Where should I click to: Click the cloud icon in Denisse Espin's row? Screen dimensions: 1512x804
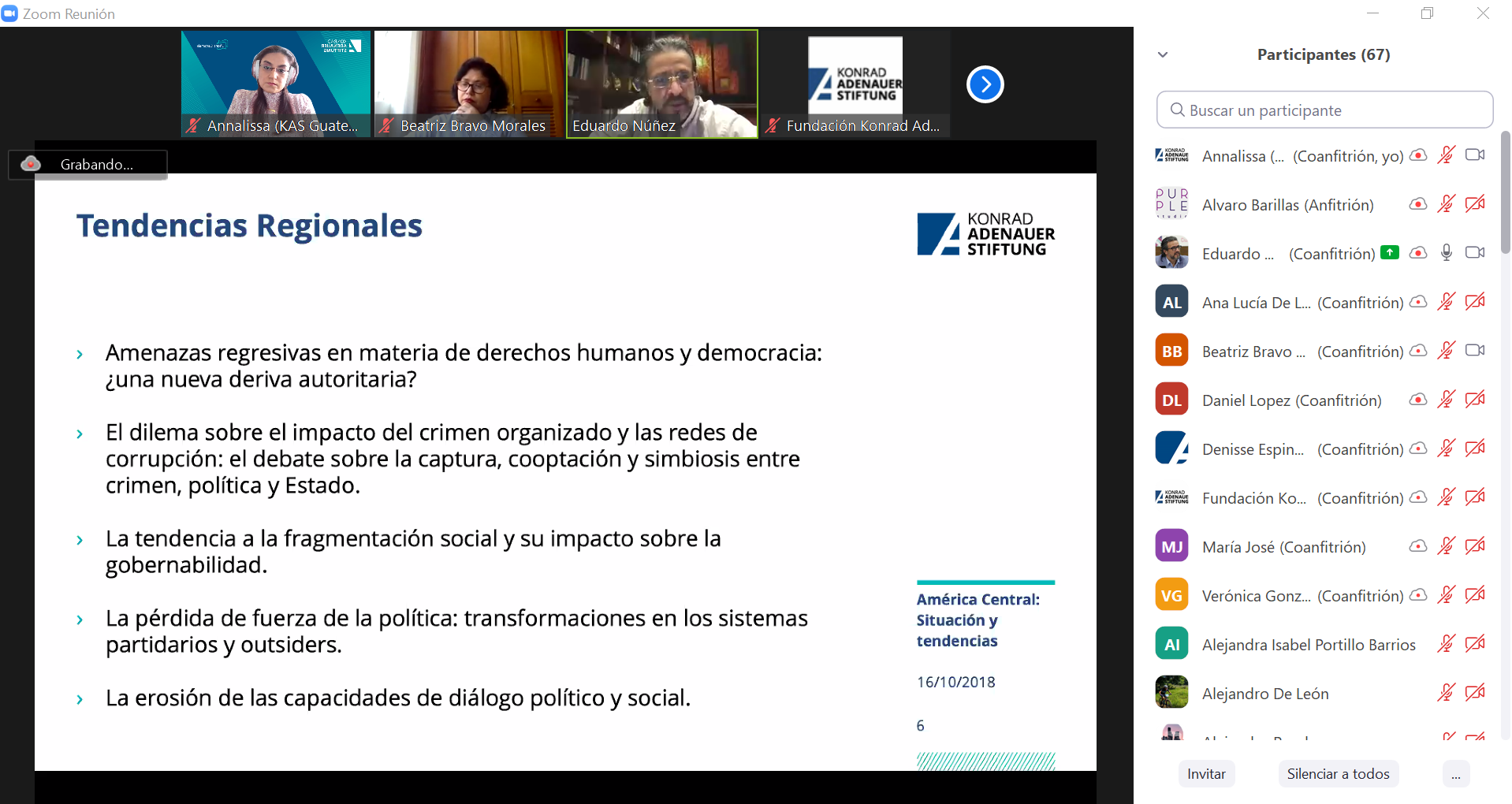pos(1418,449)
